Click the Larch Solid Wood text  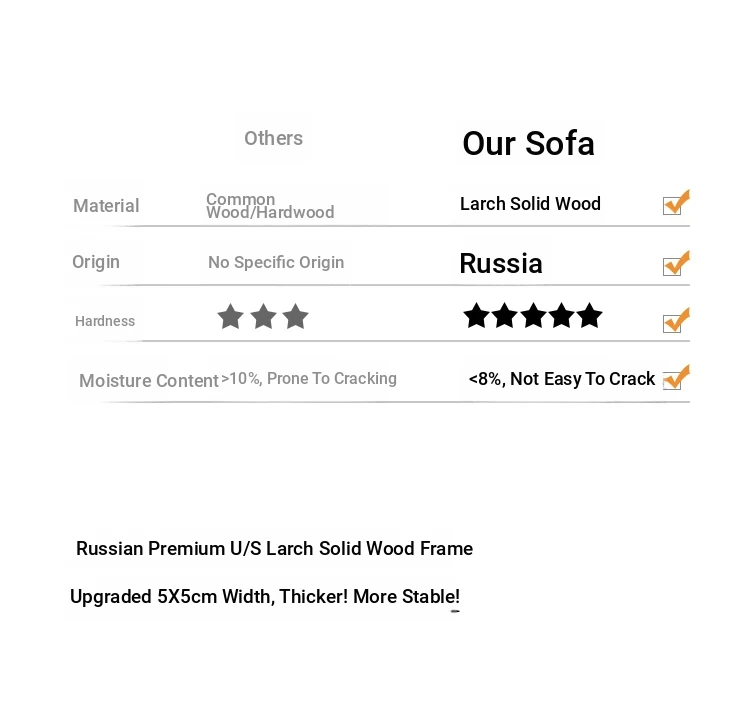(x=530, y=204)
